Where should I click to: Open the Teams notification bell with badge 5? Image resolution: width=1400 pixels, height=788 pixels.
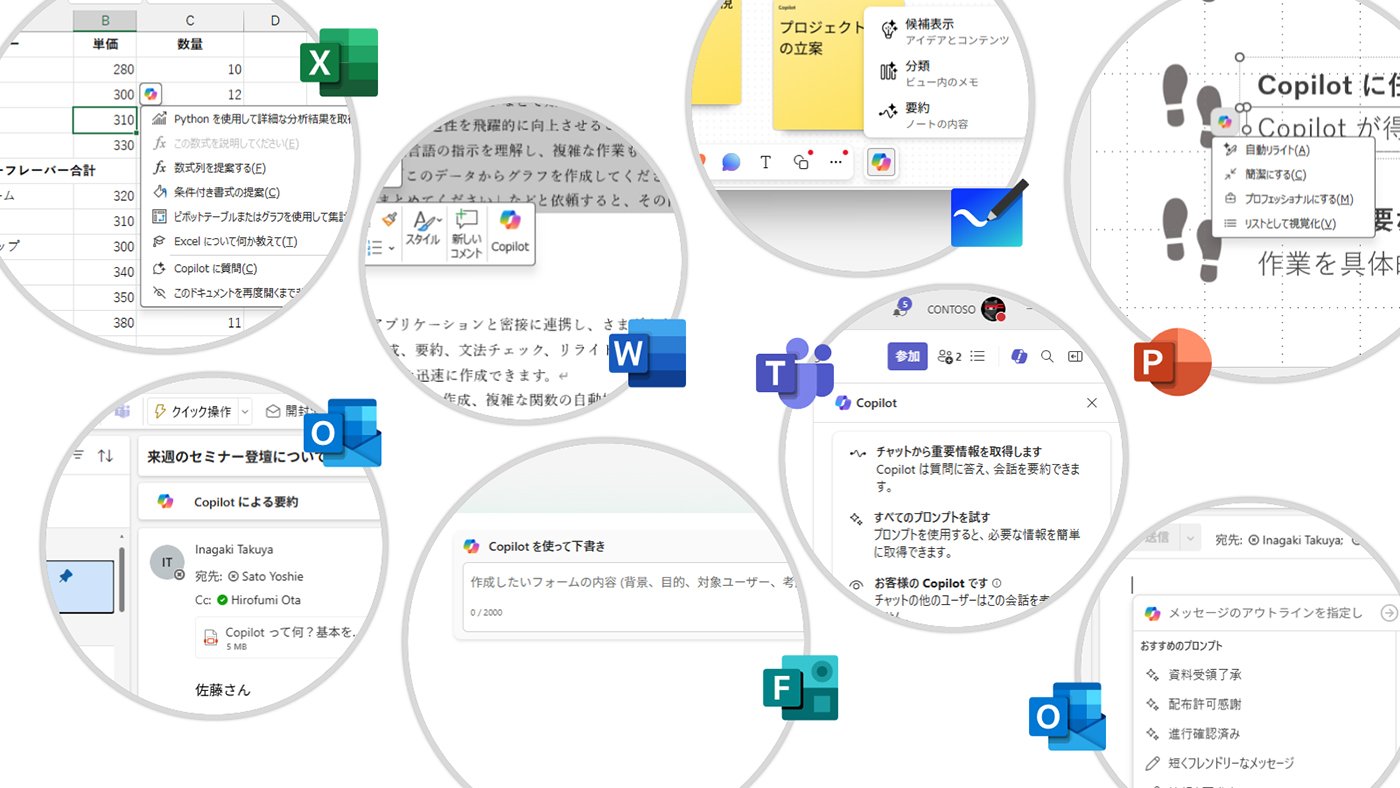(x=900, y=309)
